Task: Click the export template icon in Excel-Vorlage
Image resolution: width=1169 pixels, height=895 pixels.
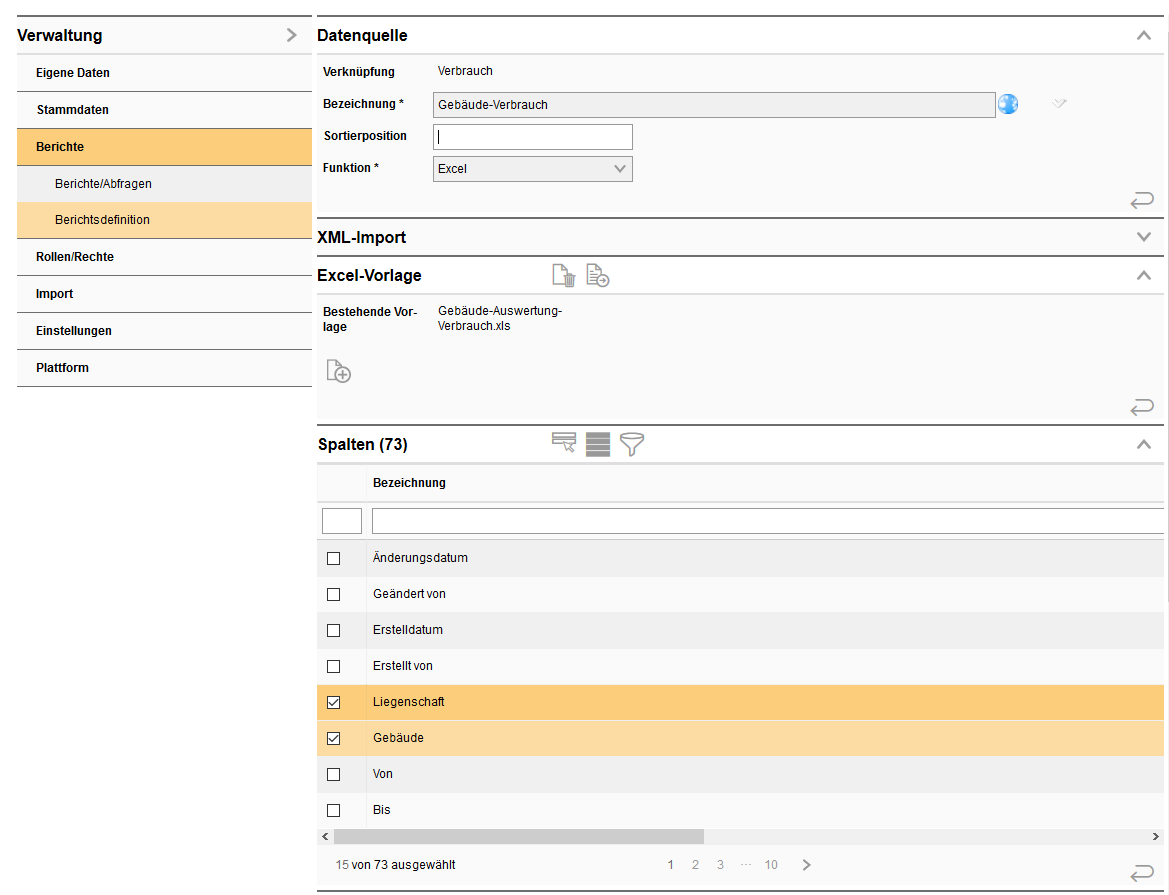Action: coord(598,276)
